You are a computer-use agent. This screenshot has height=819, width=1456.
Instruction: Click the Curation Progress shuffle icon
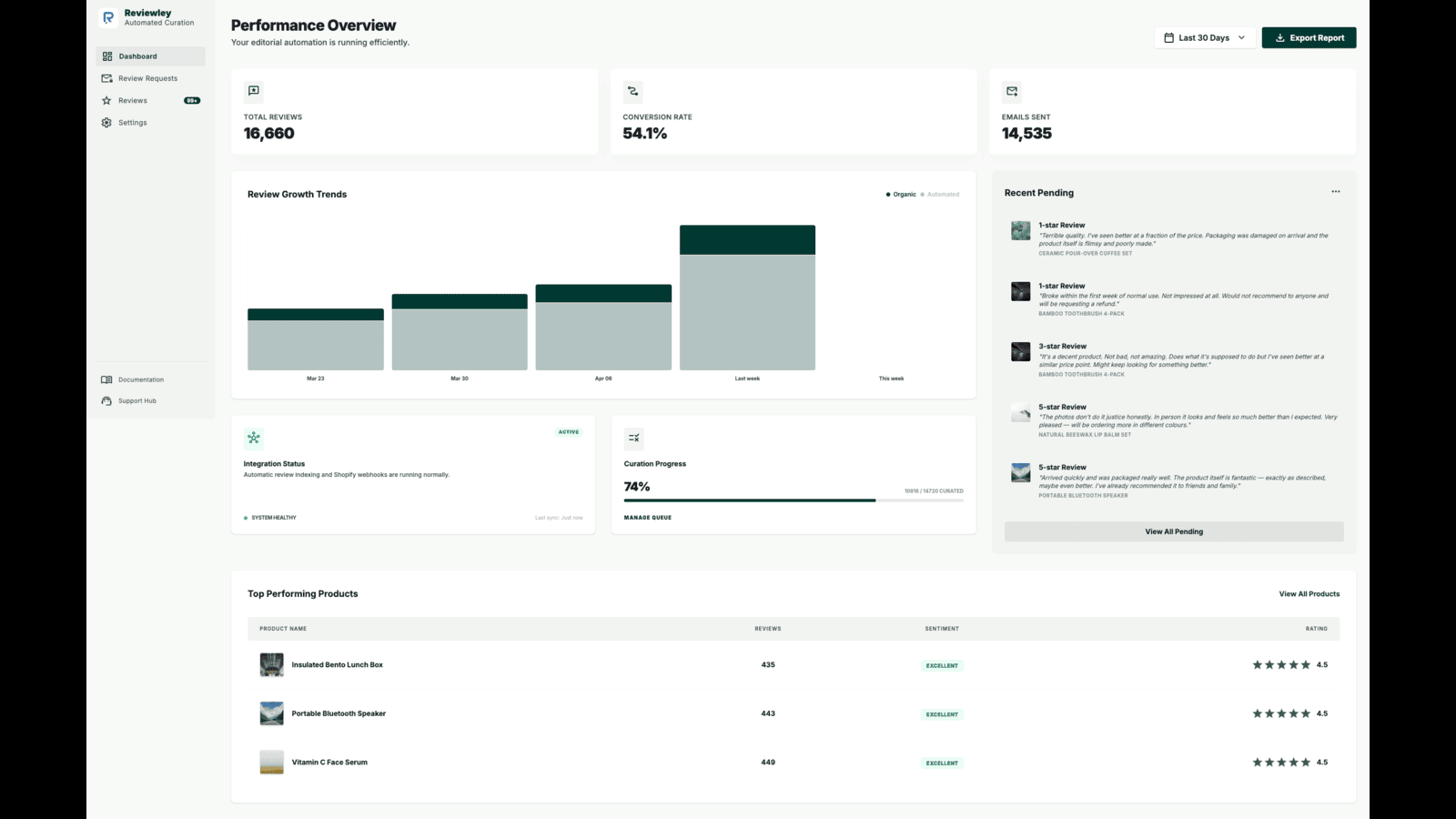(634, 438)
